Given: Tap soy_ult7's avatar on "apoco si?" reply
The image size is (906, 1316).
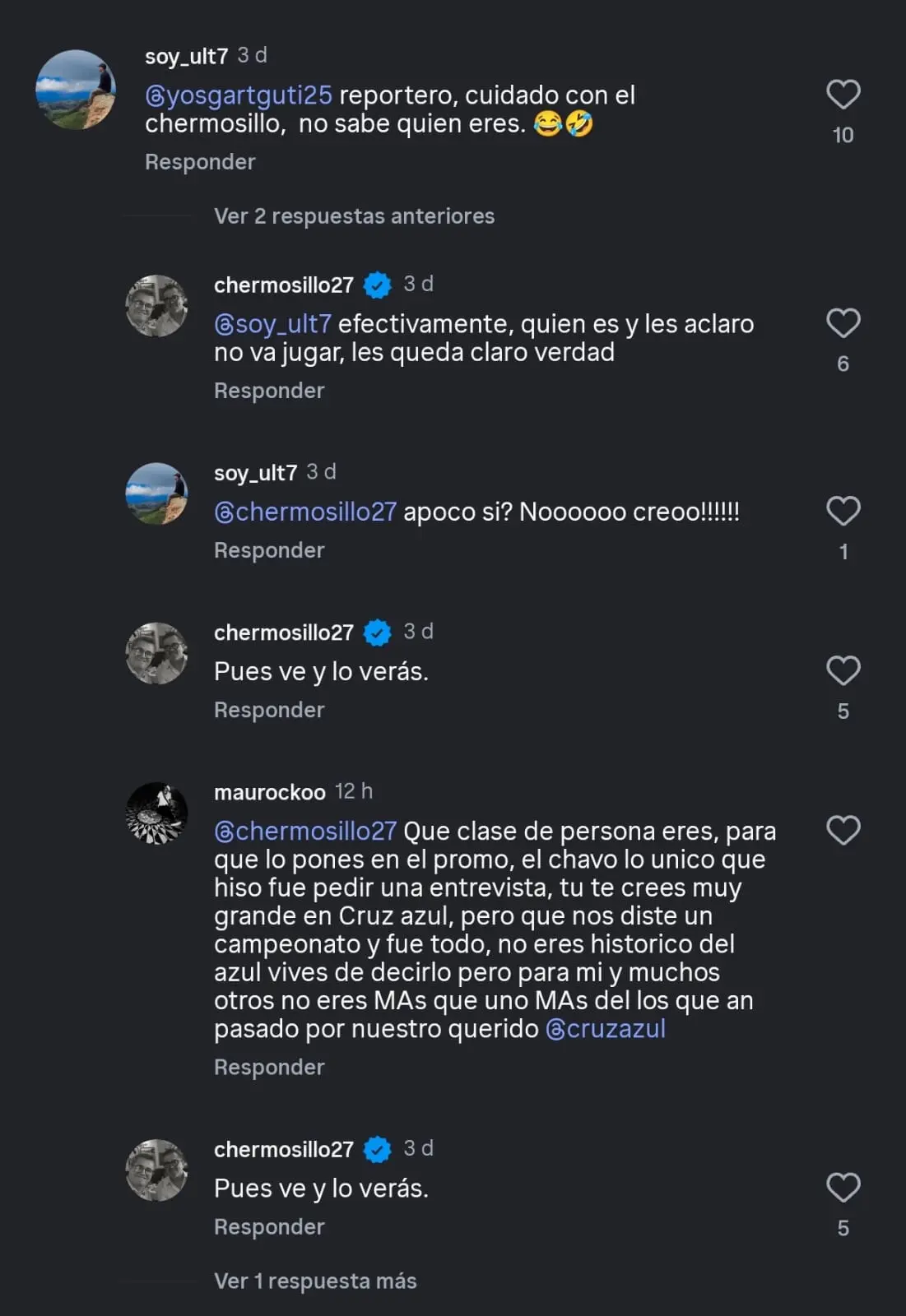Looking at the screenshot, I should 156,493.
